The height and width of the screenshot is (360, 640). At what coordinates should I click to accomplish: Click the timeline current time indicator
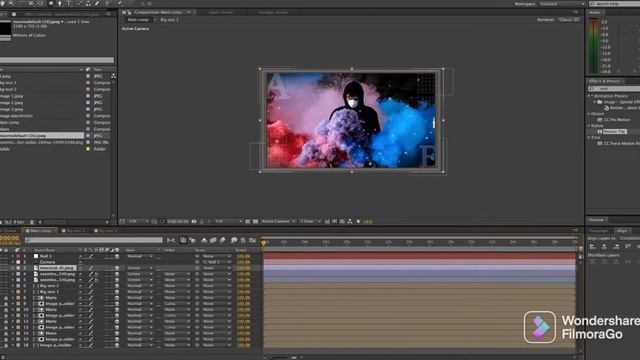[x=264, y=243]
